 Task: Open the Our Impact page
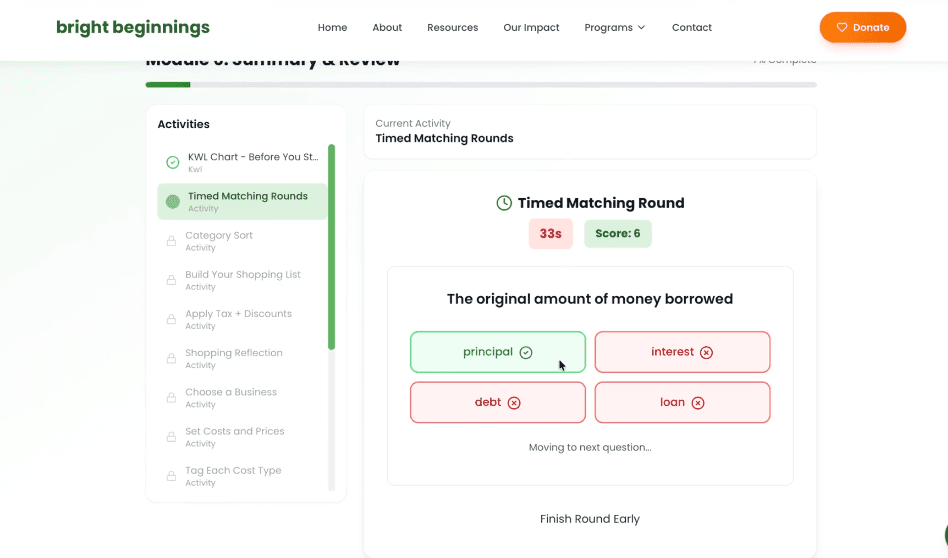(x=531, y=28)
